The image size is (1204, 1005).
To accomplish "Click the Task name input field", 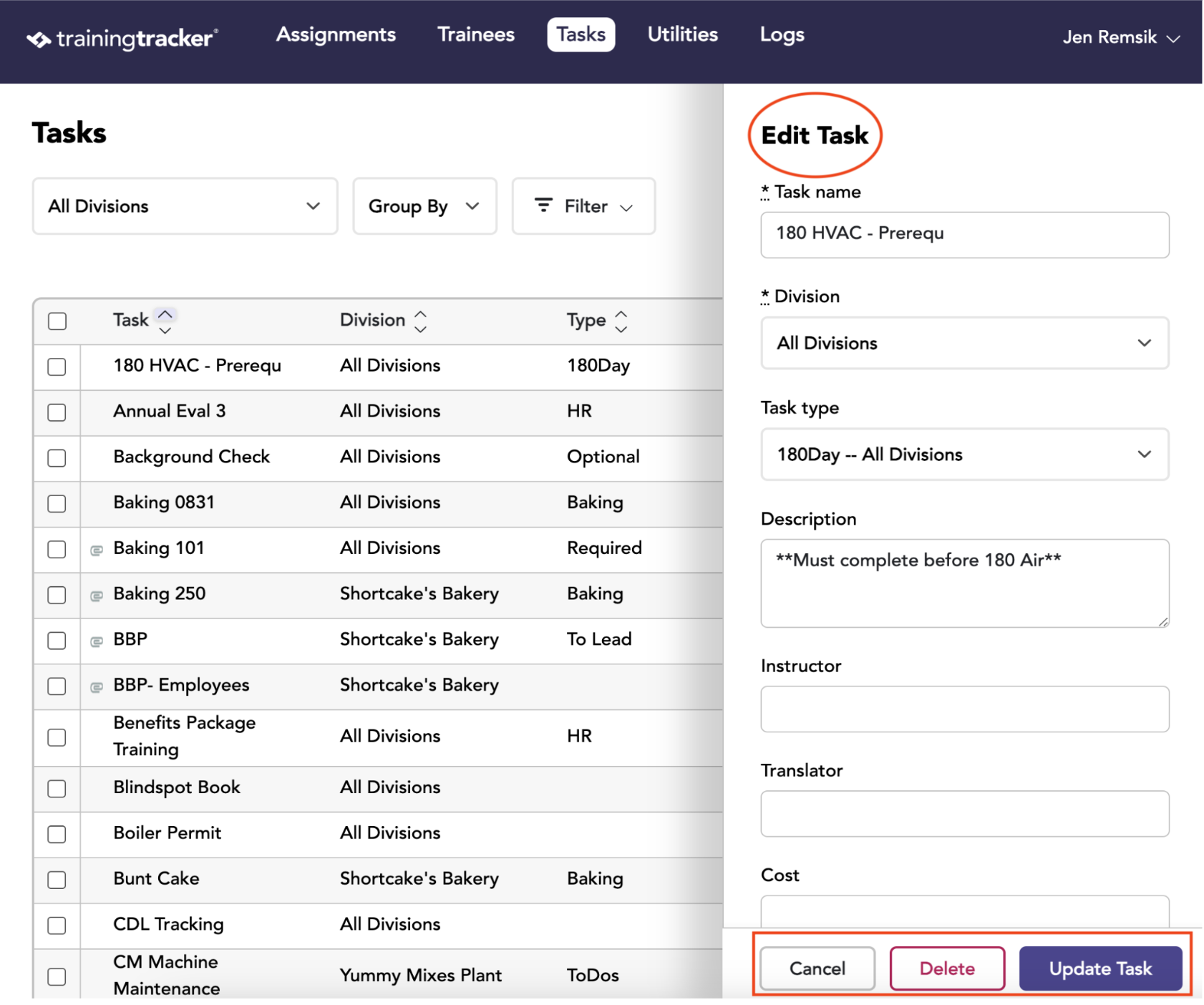I will tap(964, 235).
